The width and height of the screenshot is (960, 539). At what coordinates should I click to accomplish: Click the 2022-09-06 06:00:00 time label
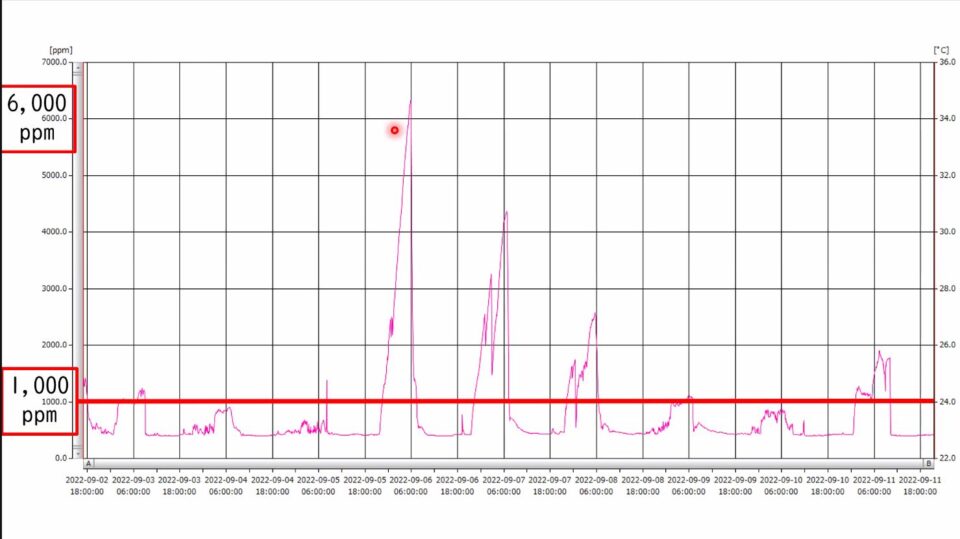click(411, 486)
